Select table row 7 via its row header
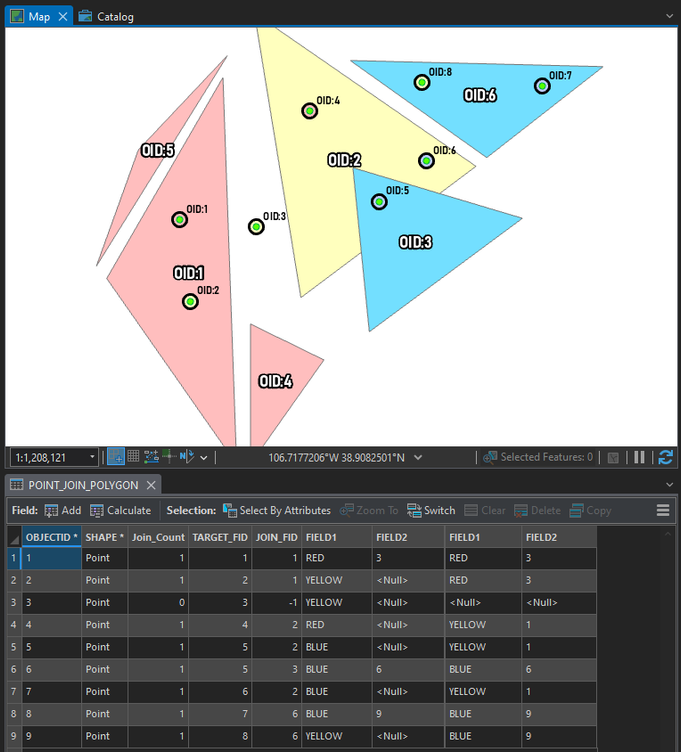Screen dimensions: 681x752 pos(14,692)
